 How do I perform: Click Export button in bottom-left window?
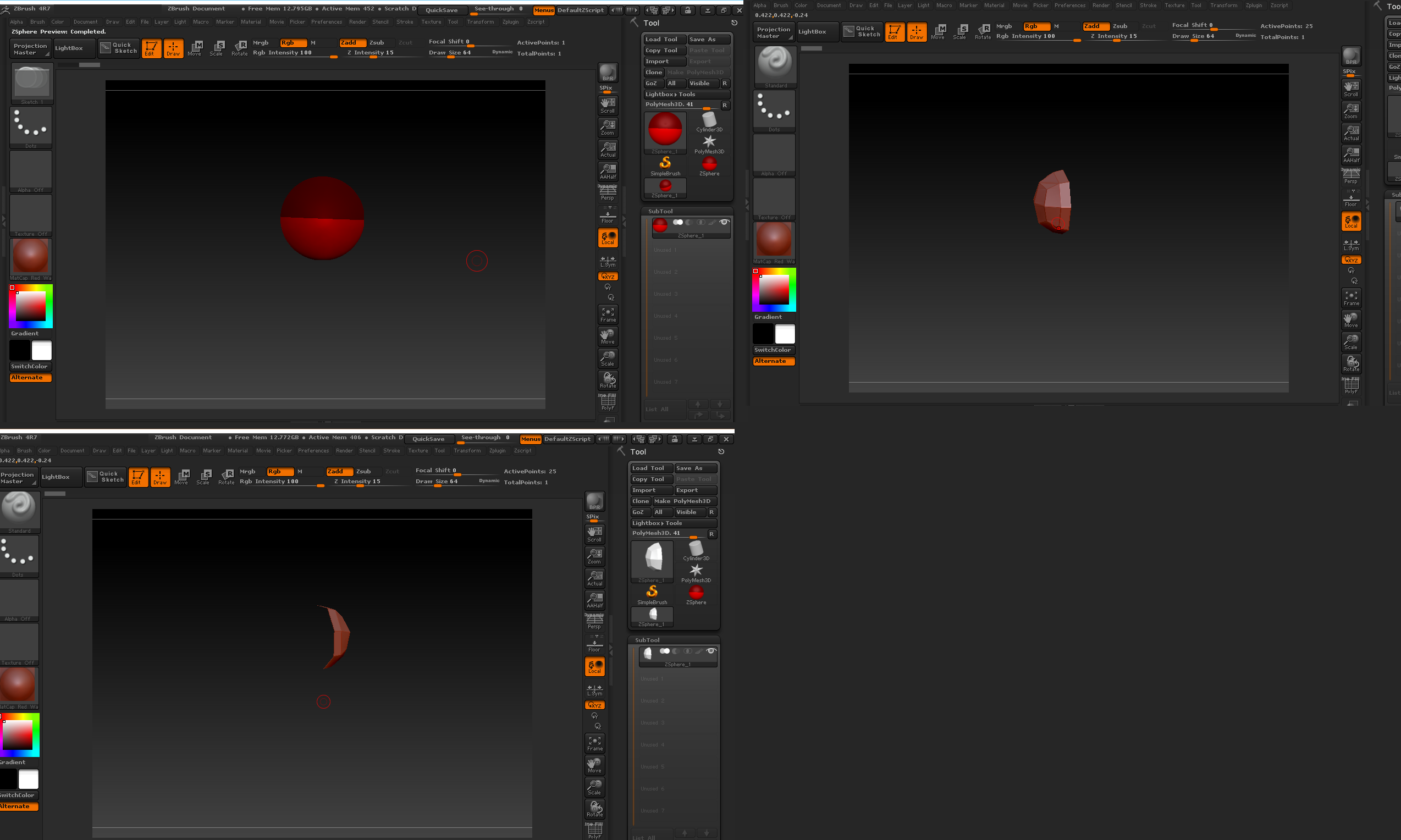click(x=696, y=490)
